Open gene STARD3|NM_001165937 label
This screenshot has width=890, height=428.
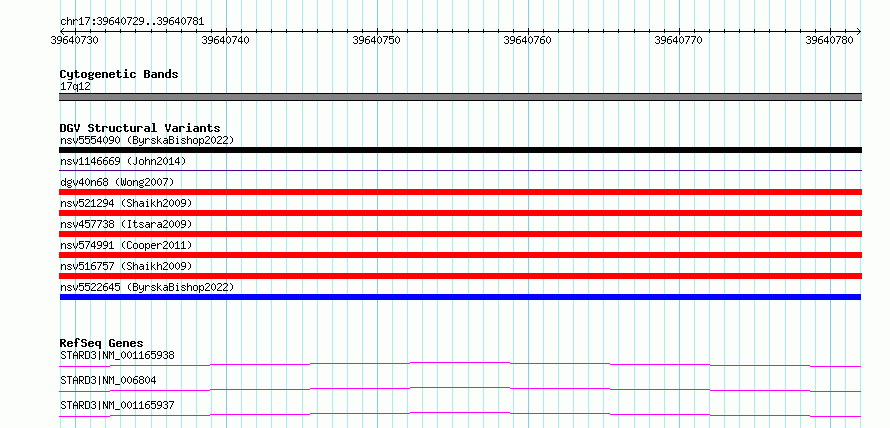click(117, 405)
